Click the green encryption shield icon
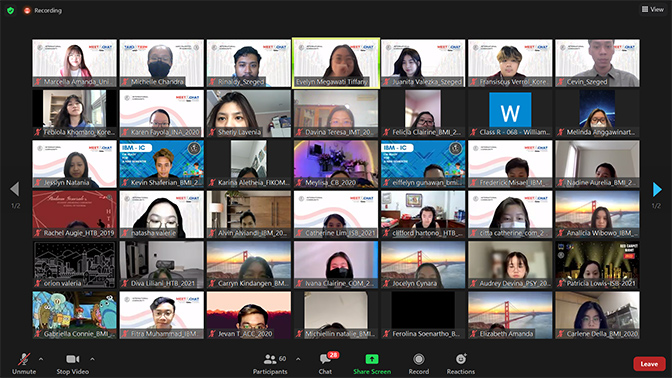This screenshot has height=378, width=672. (x=11, y=10)
